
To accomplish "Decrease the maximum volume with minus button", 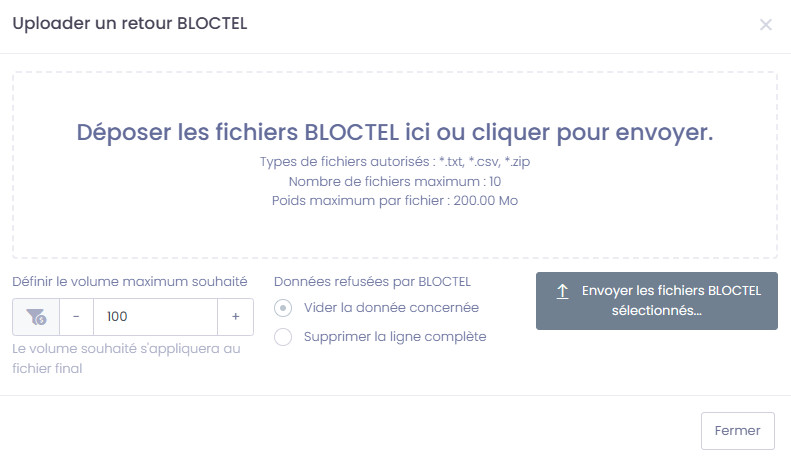I will coord(76,317).
